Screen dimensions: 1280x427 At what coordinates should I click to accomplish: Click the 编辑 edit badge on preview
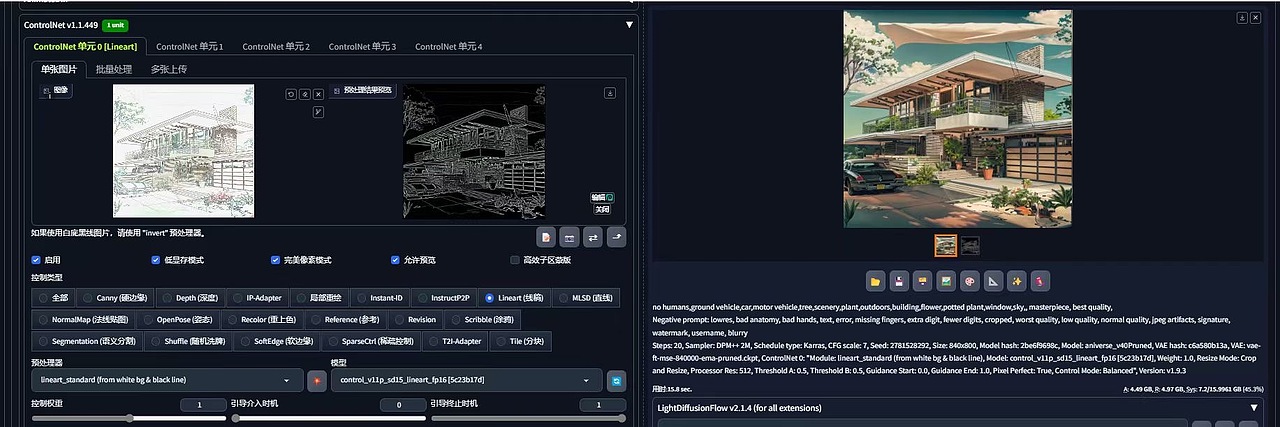(x=601, y=198)
